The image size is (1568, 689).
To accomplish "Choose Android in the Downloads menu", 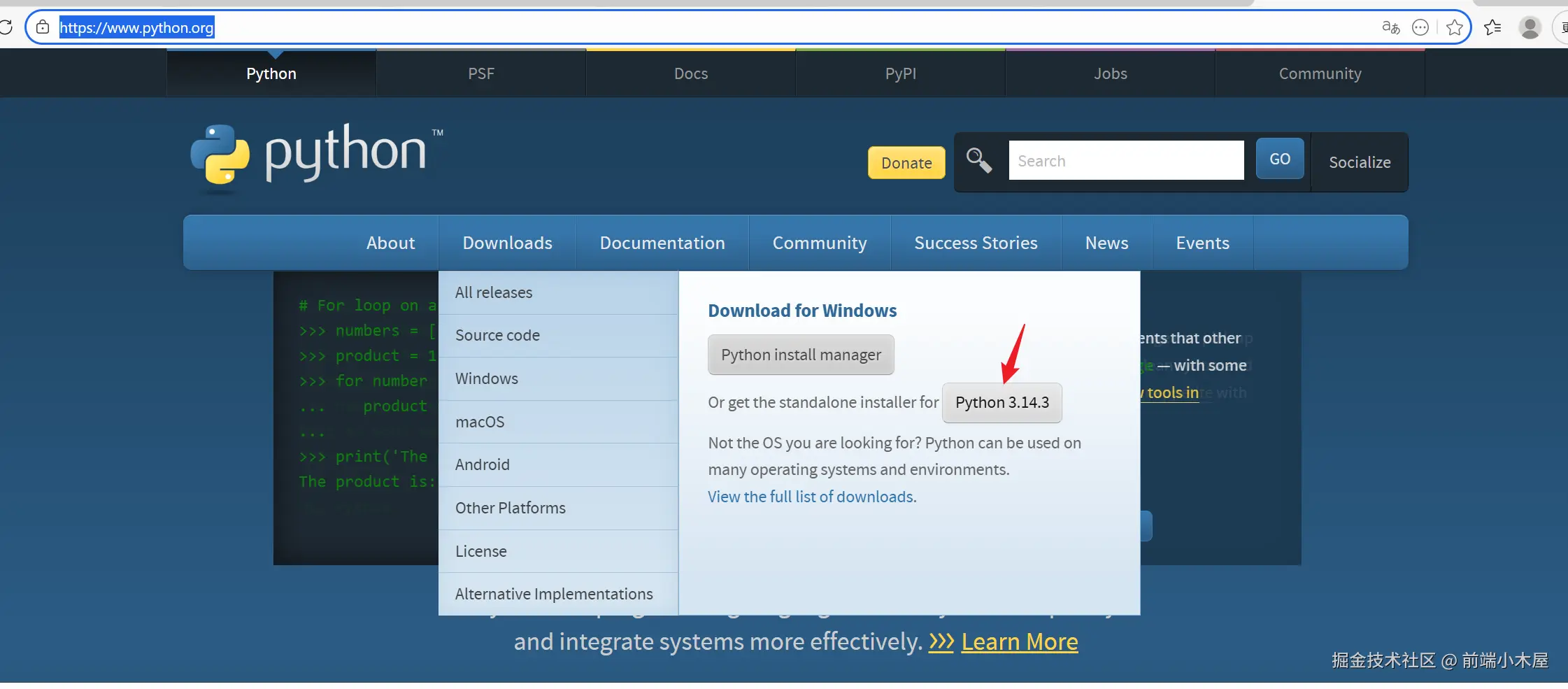I will coord(558,465).
